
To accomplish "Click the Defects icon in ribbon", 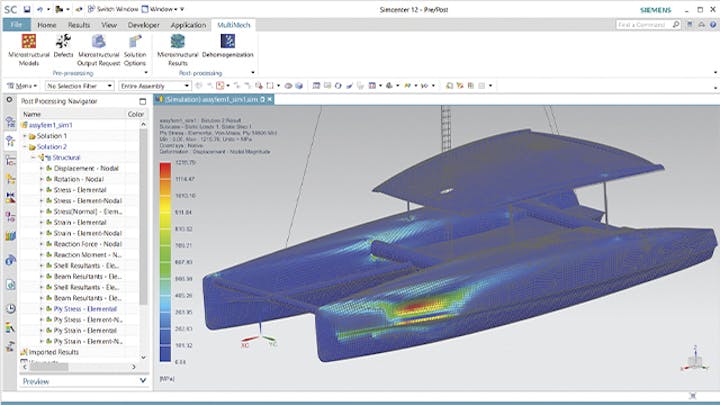I will (x=63, y=48).
